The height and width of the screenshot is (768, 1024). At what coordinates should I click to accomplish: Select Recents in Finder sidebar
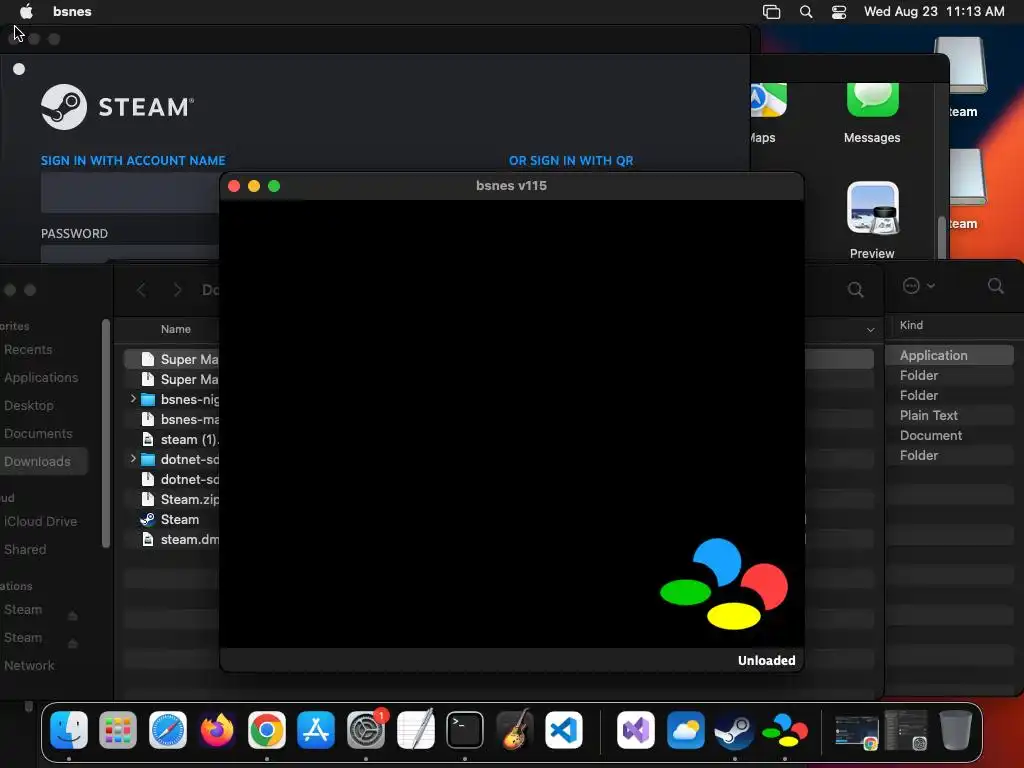pyautogui.click(x=28, y=349)
